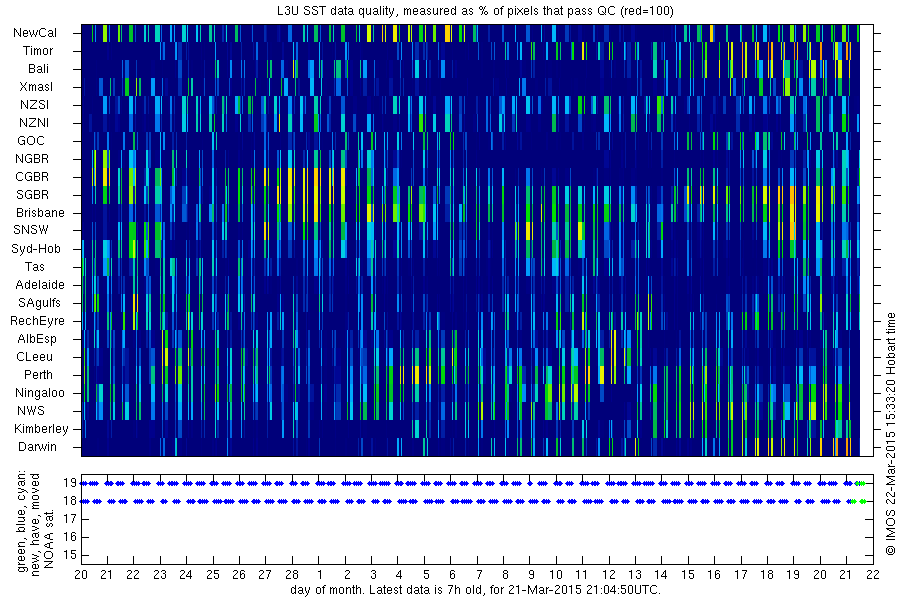Click the Brisbane region label

pyautogui.click(x=40, y=212)
